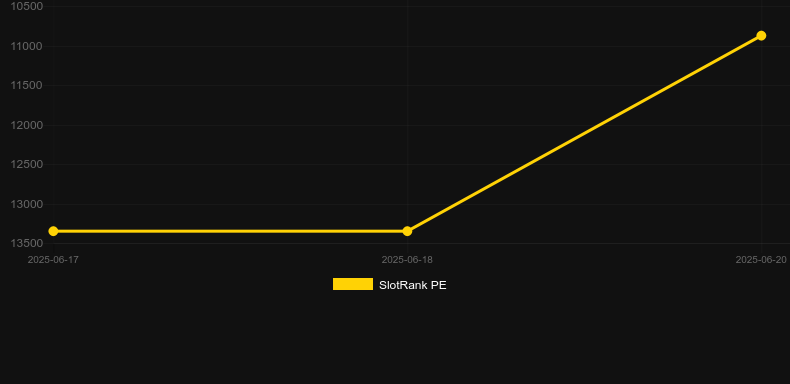The height and width of the screenshot is (384, 790).
Task: Click the 11500 y-axis label
Action: tap(27, 85)
